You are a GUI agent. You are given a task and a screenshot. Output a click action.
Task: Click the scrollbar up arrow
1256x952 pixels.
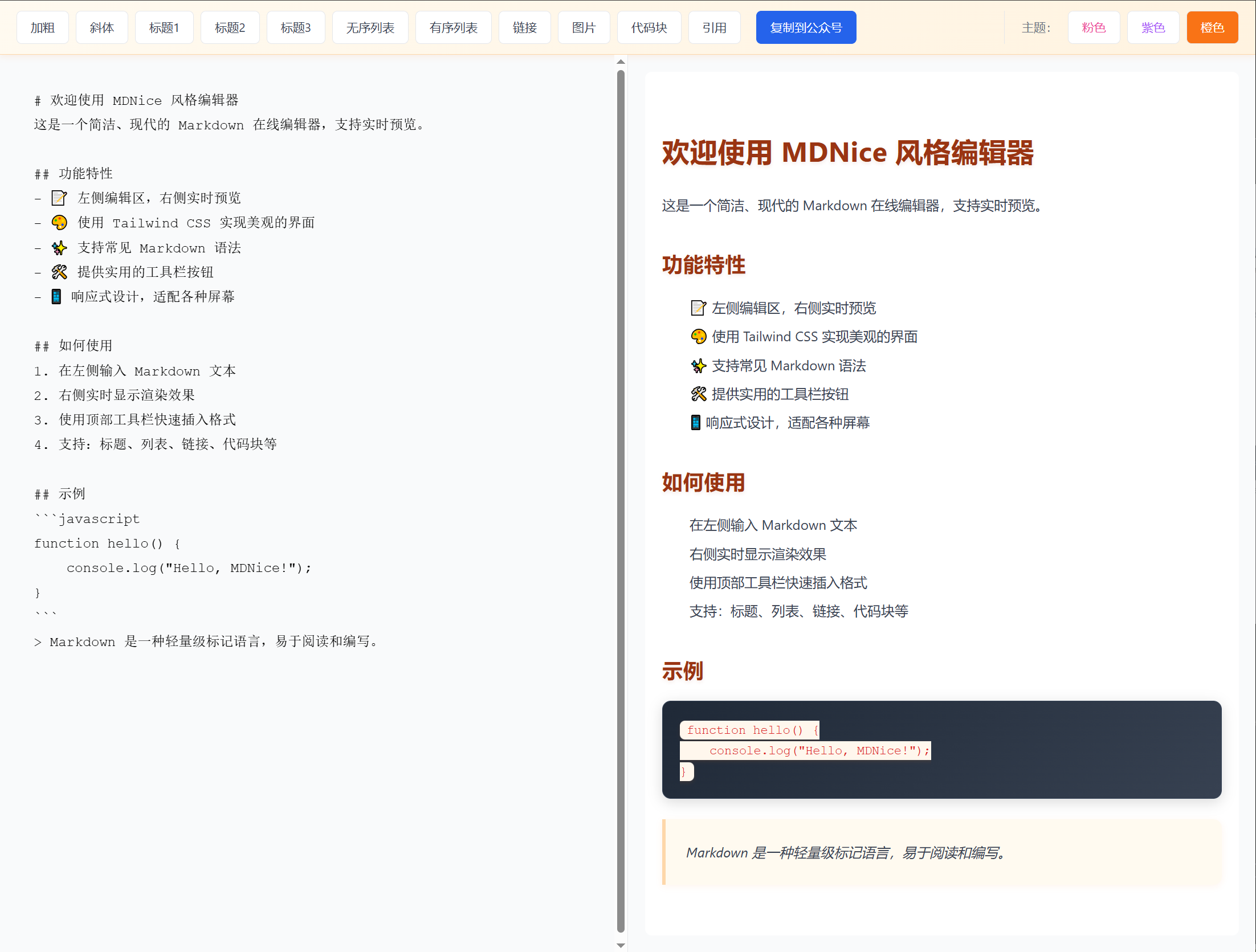[620, 62]
